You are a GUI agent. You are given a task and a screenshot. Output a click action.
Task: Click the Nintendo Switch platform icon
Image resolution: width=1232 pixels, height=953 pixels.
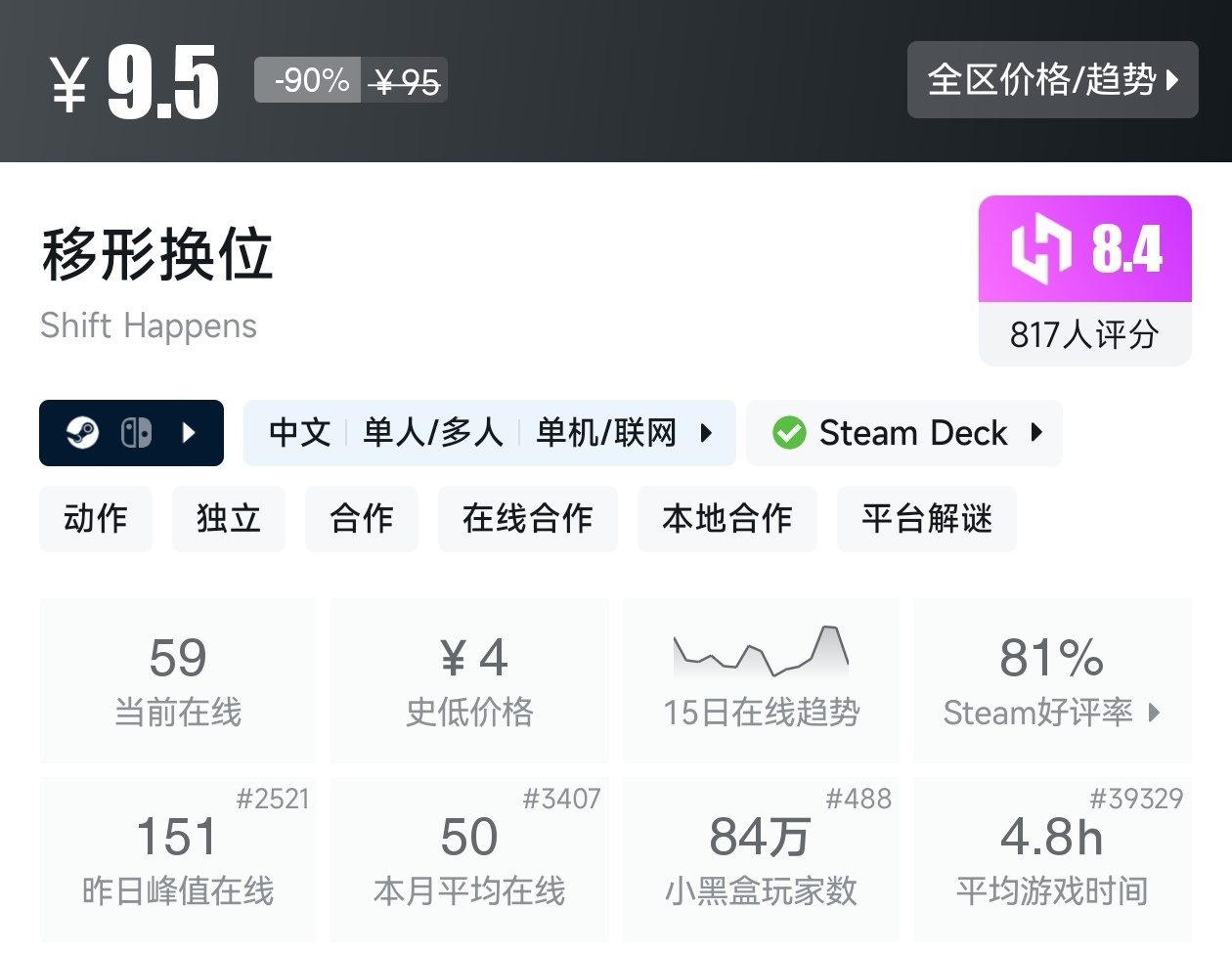point(136,432)
